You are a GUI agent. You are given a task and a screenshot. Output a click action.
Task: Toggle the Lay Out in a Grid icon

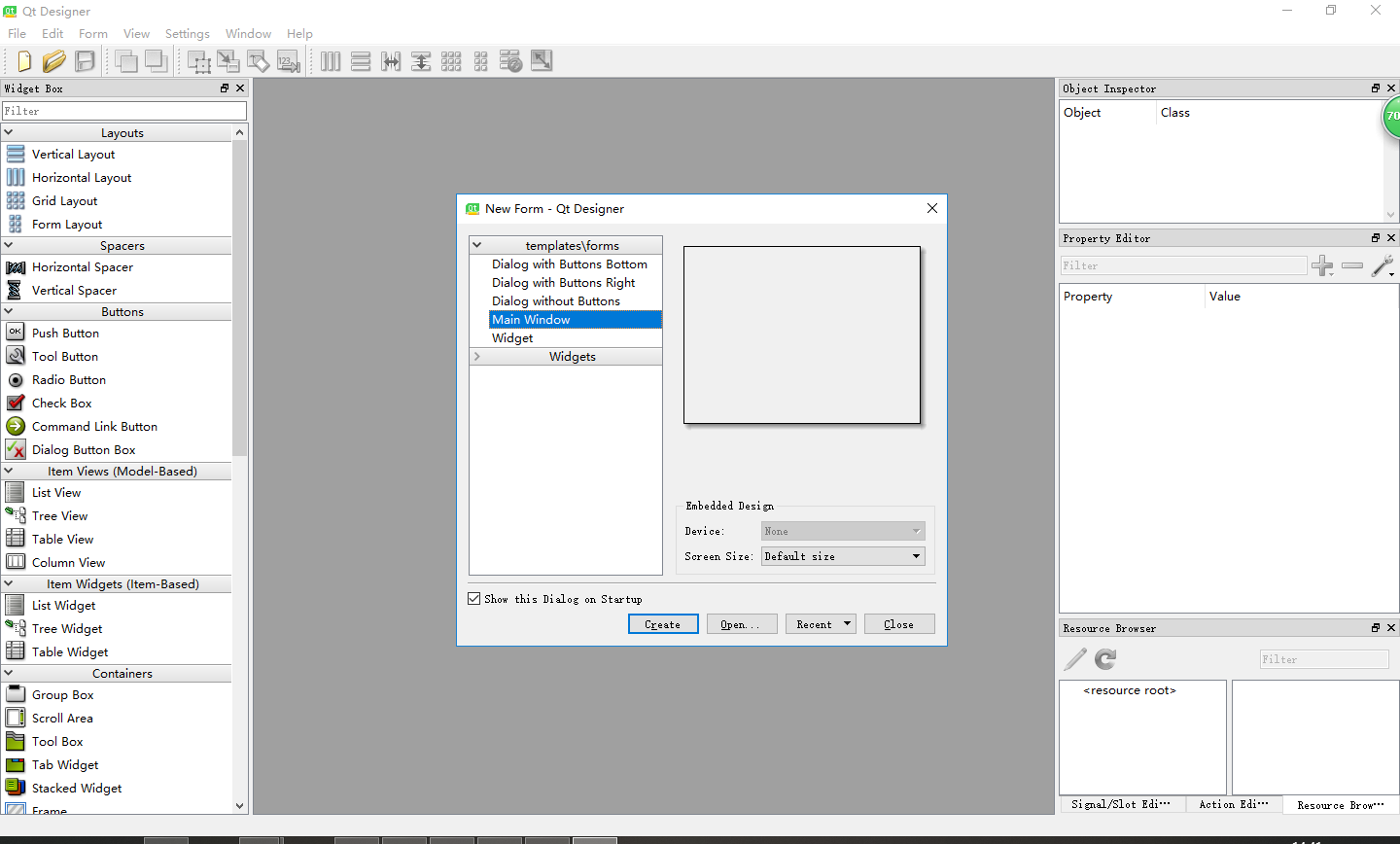451,60
